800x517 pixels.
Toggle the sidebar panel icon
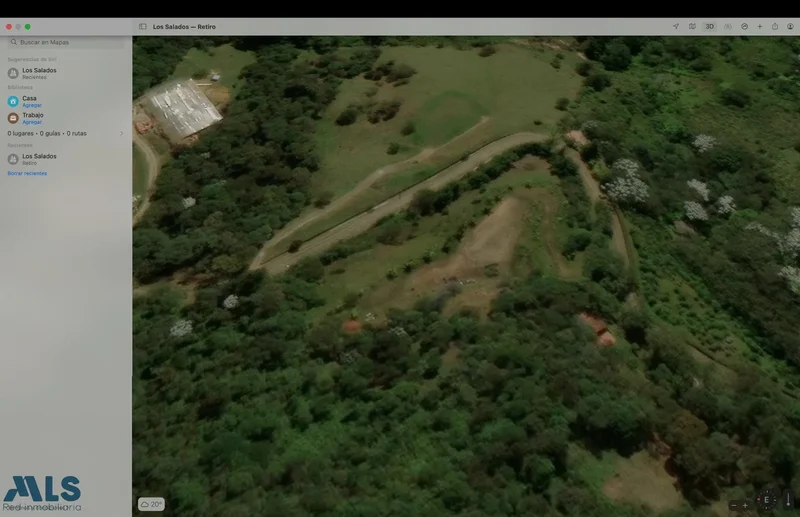[x=142, y=27]
